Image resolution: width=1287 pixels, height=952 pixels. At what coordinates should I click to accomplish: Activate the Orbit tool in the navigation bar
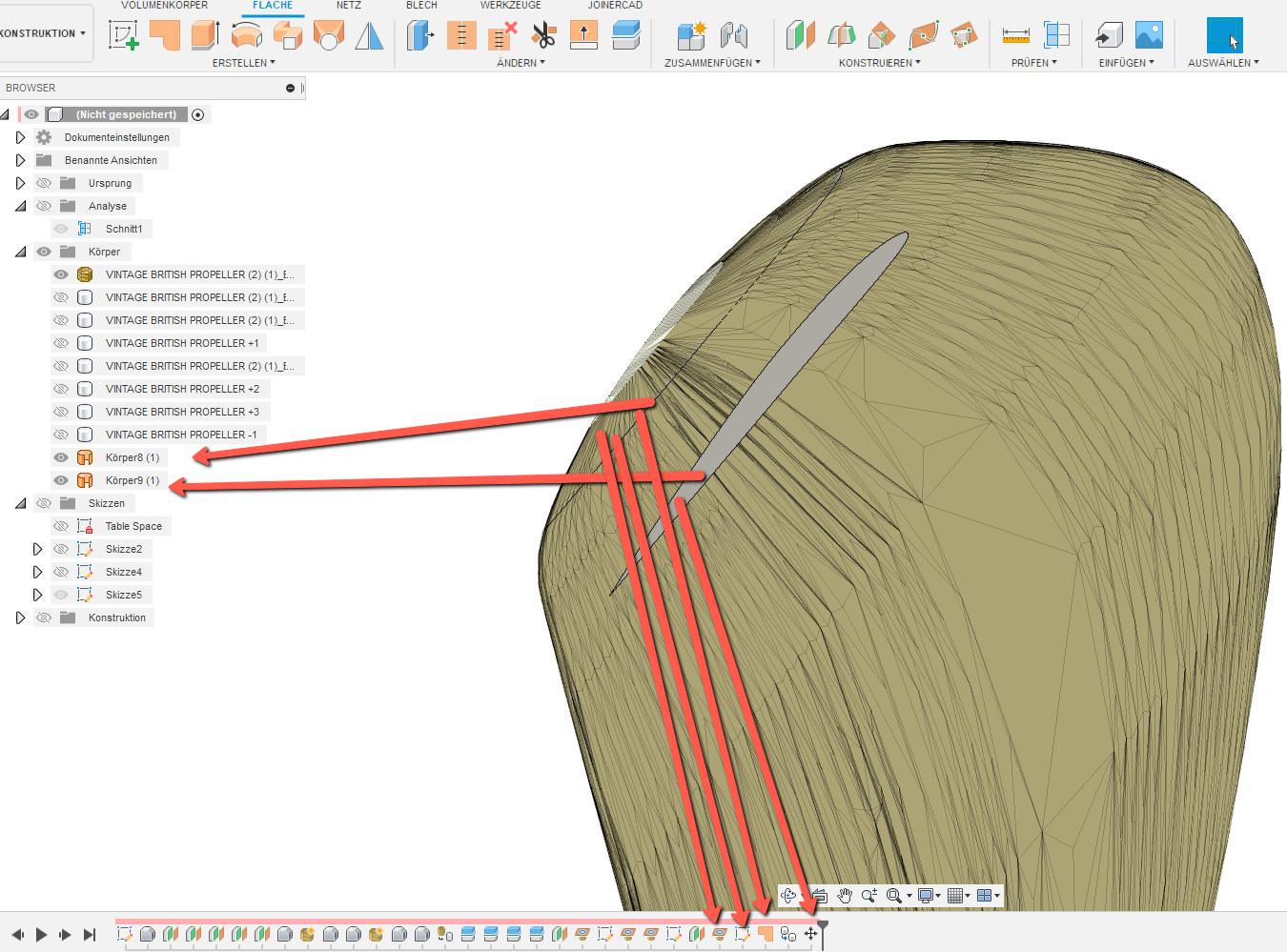tap(789, 895)
